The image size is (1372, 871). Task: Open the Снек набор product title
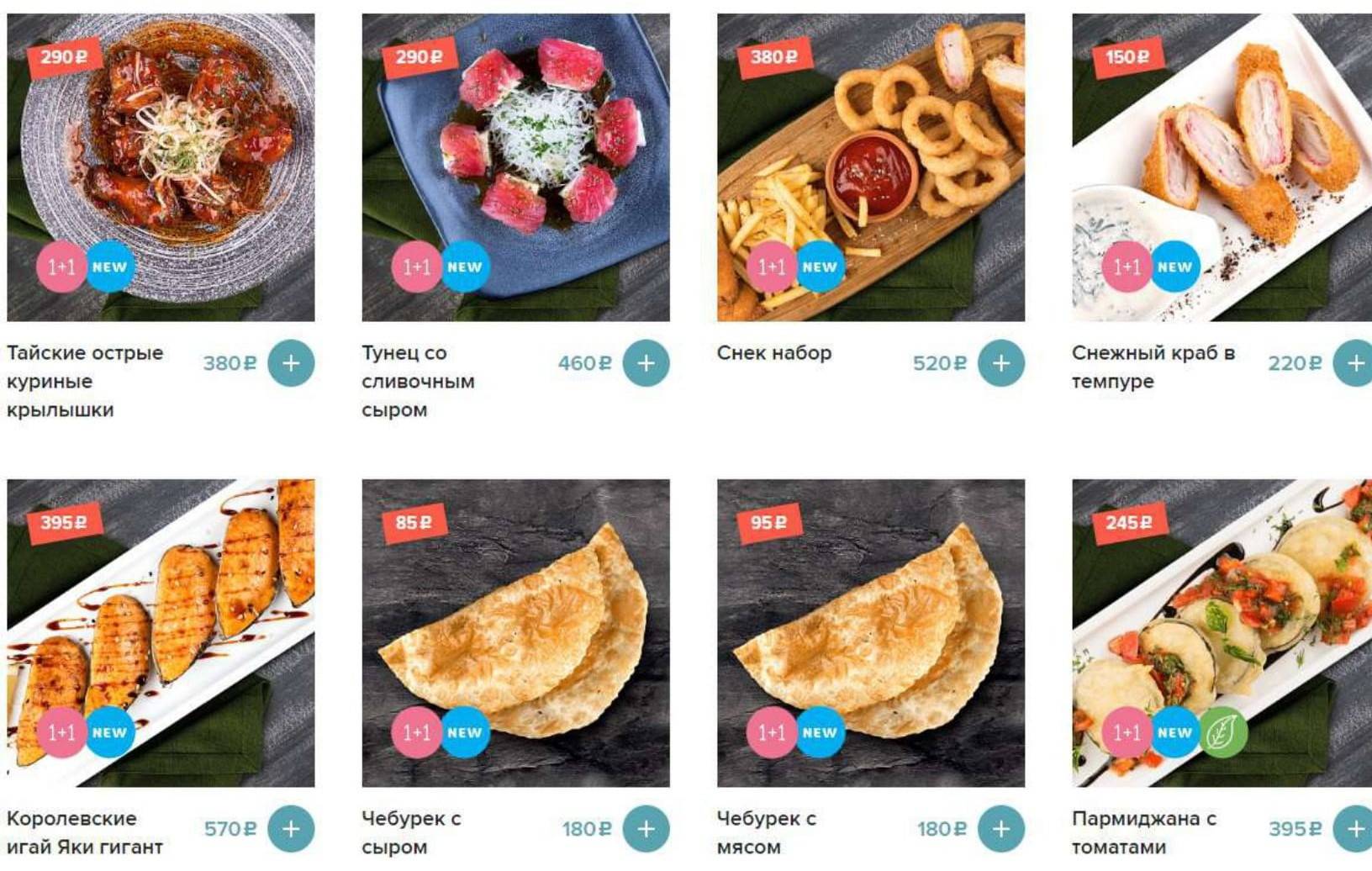[774, 353]
